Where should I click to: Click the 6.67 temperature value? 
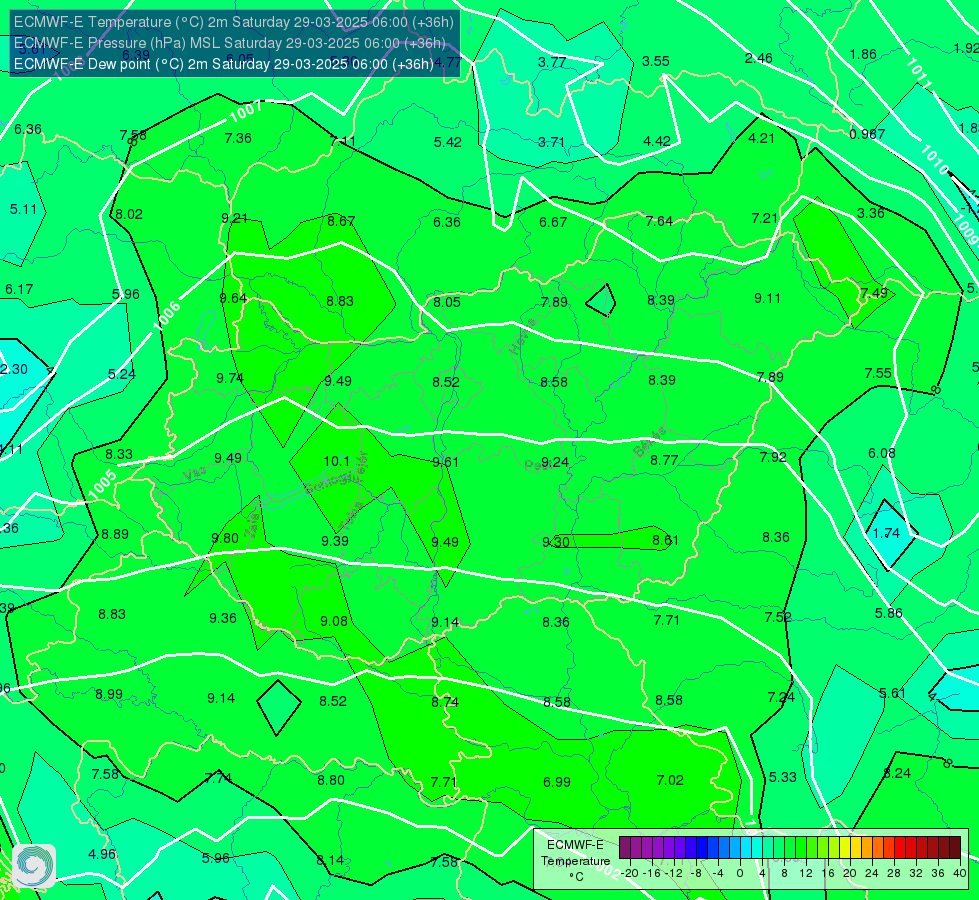[553, 222]
